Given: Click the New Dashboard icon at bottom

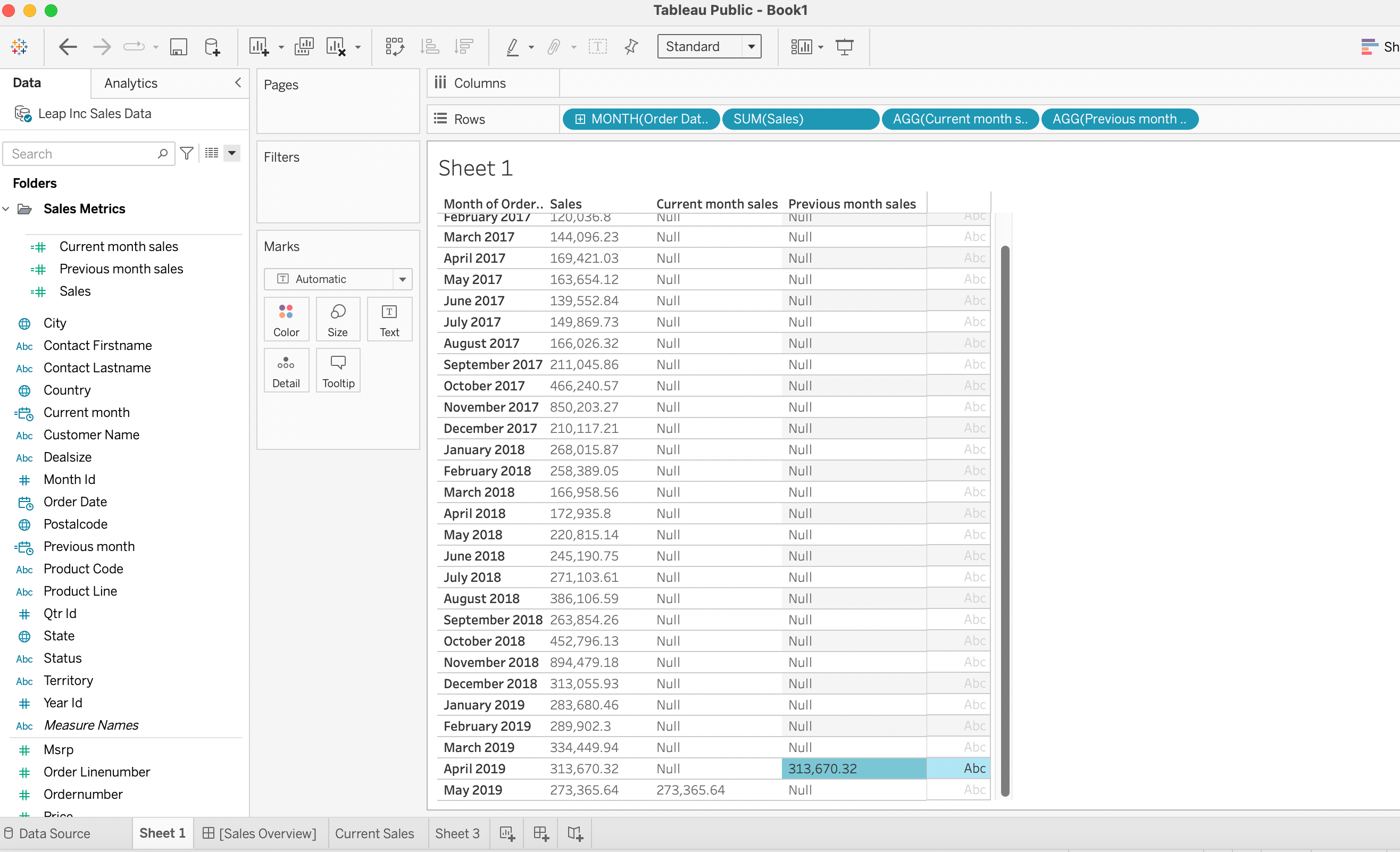Looking at the screenshot, I should click(x=541, y=833).
